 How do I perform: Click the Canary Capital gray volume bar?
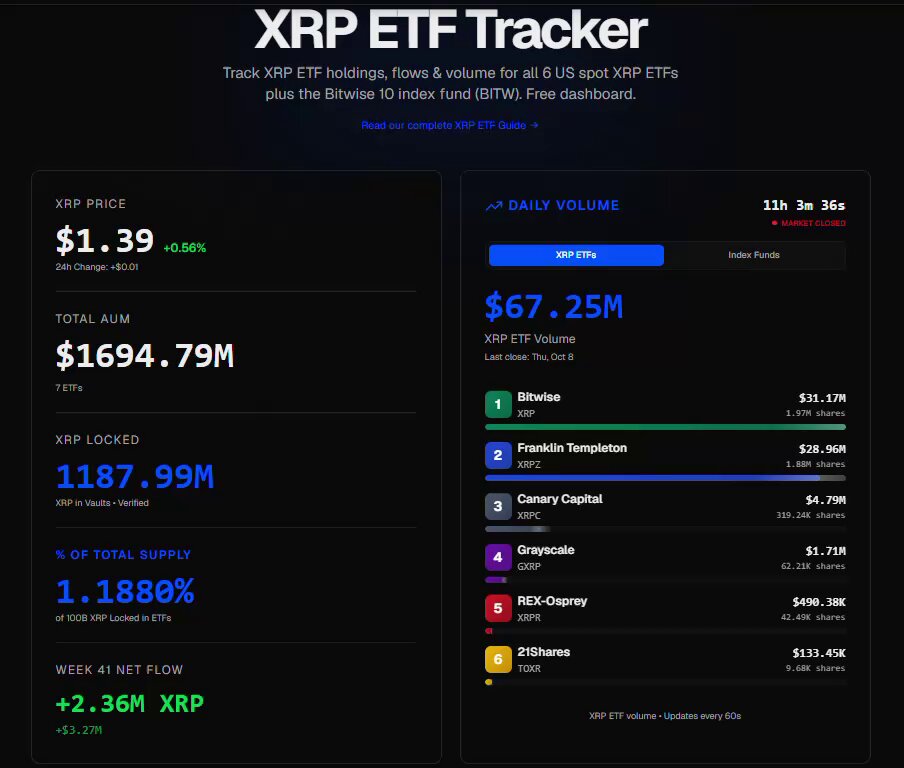(x=517, y=529)
